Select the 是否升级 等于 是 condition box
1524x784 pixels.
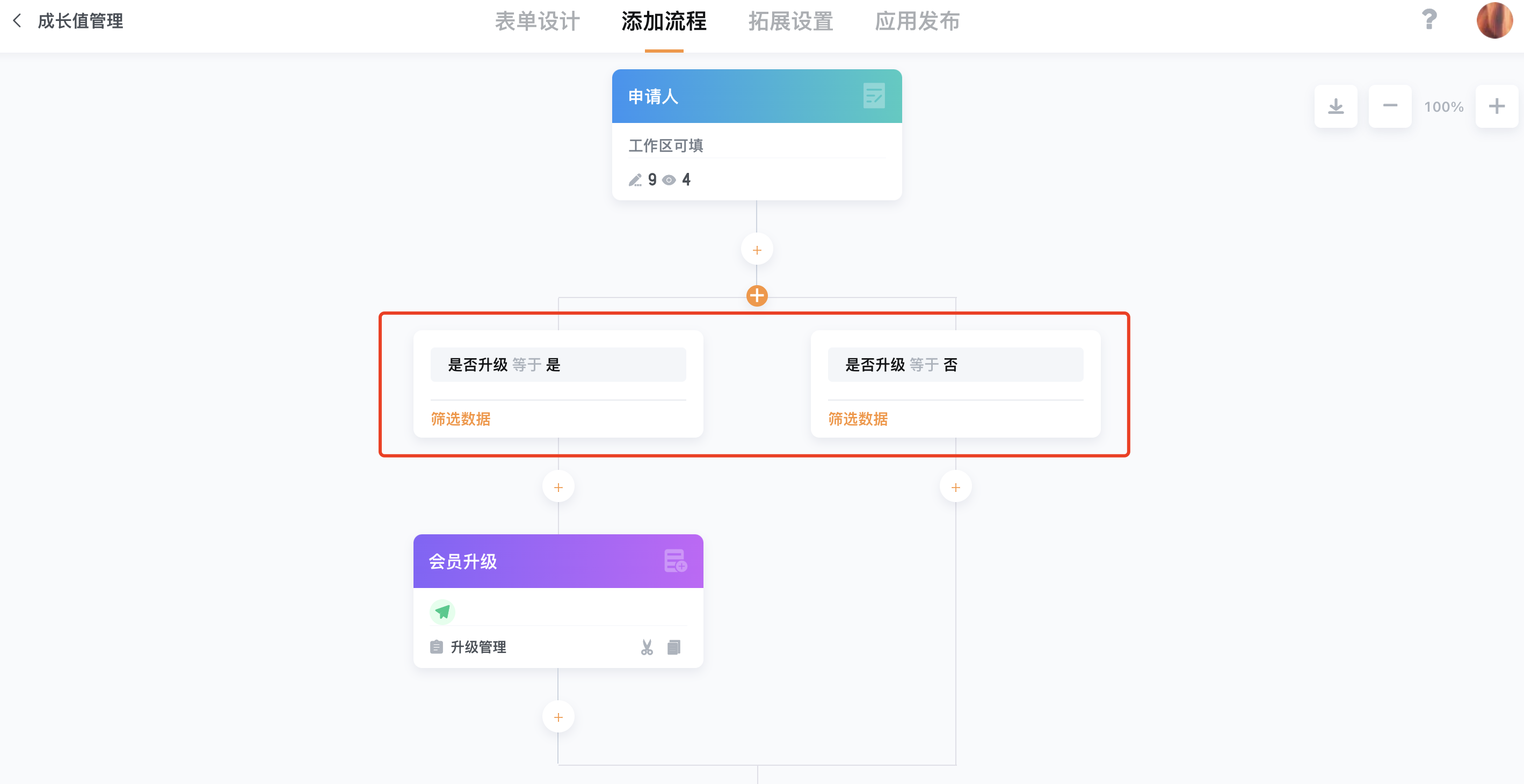(558, 365)
